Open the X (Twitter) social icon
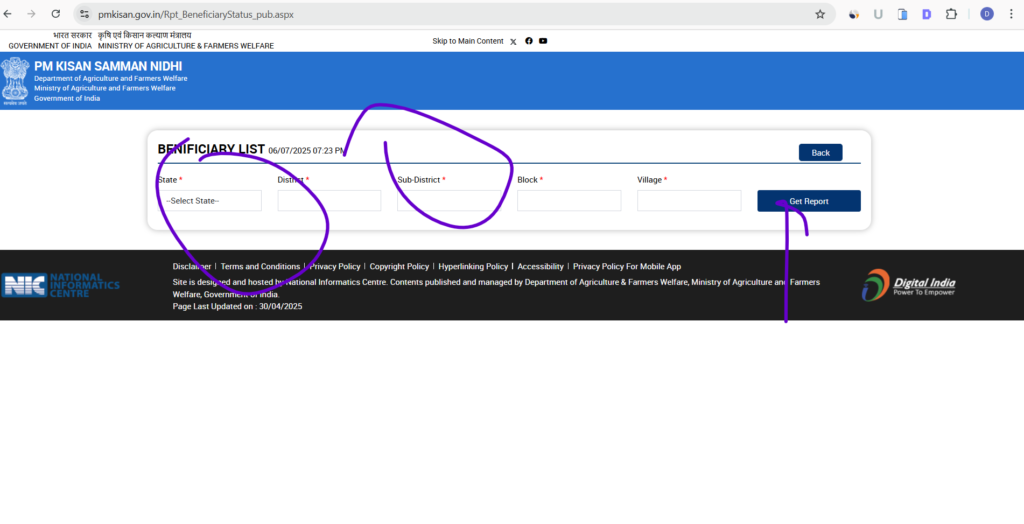This screenshot has height=524, width=1024. pyautogui.click(x=513, y=41)
